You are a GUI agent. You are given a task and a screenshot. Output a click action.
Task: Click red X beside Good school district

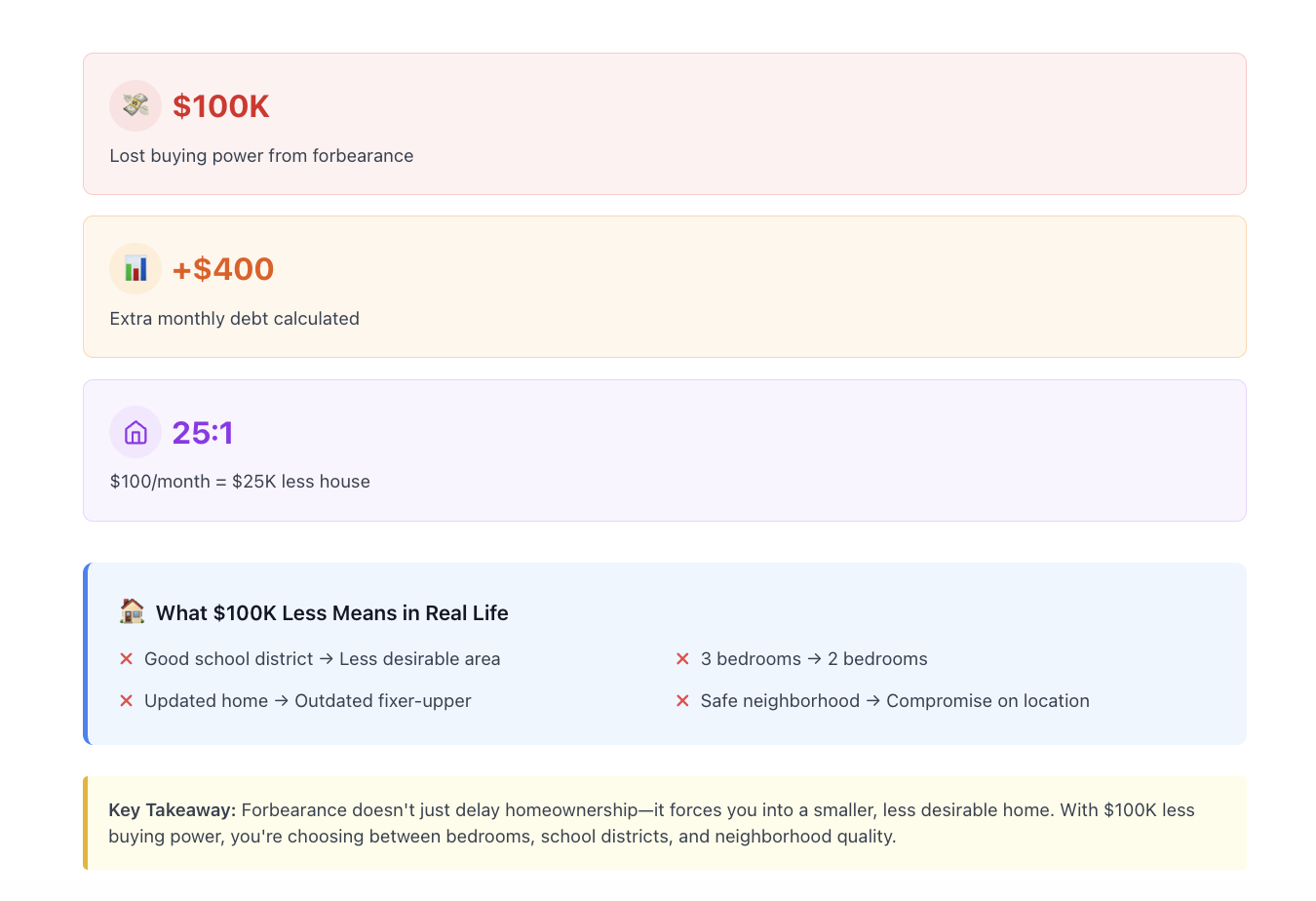(126, 659)
